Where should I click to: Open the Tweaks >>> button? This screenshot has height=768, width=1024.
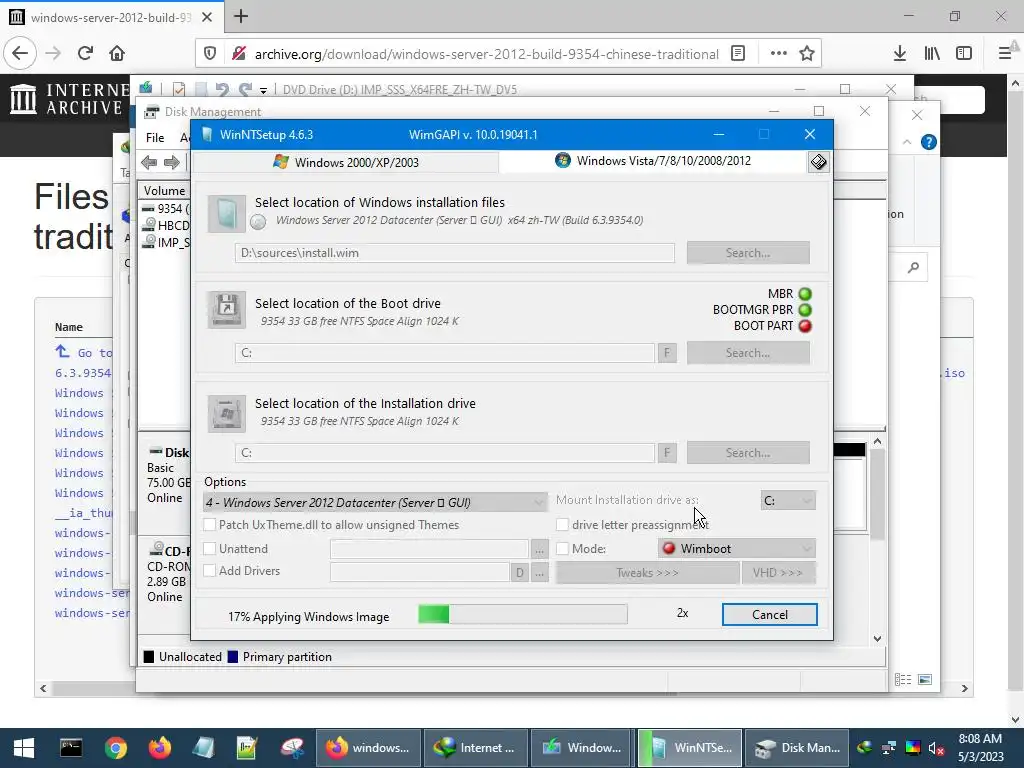pyautogui.click(x=647, y=573)
